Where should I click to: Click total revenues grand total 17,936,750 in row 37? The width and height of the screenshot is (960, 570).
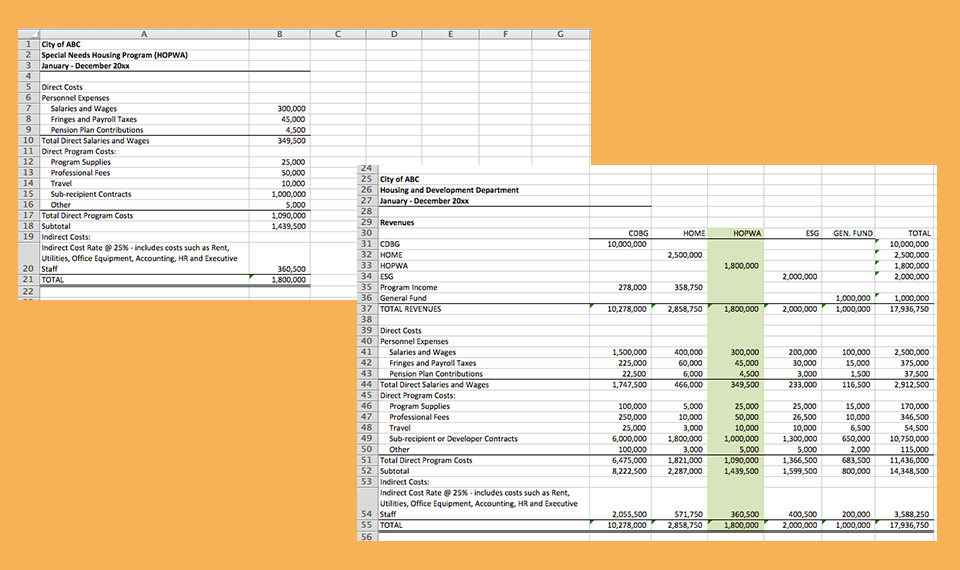coord(909,309)
